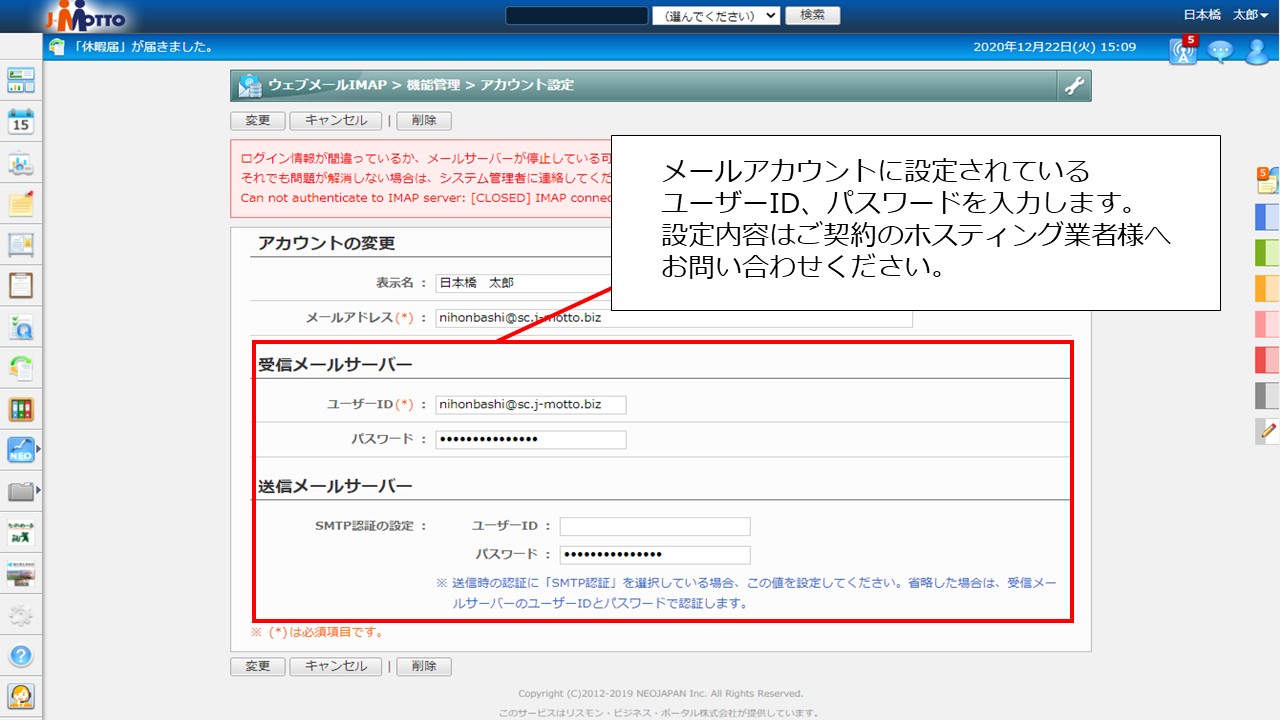Open notifications antenna icon with badge 5
This screenshot has height=720, width=1280.
[x=1183, y=50]
